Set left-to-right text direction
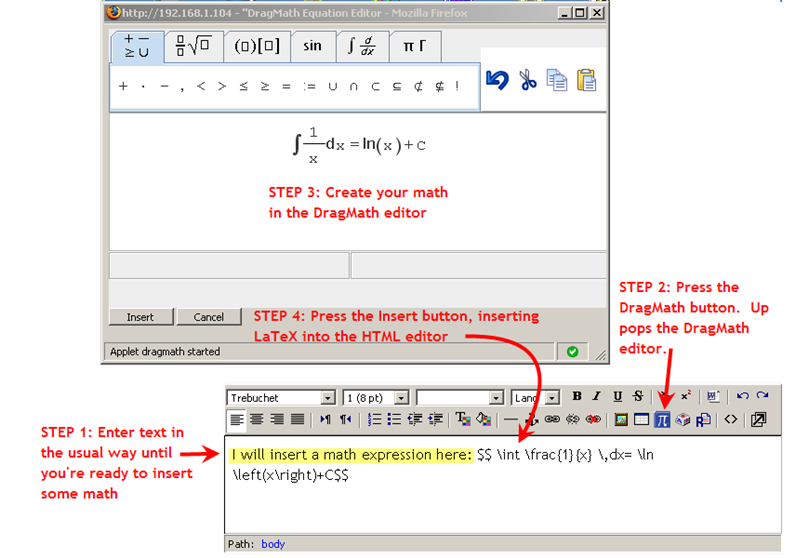The width and height of the screenshot is (795, 558). coord(325,420)
